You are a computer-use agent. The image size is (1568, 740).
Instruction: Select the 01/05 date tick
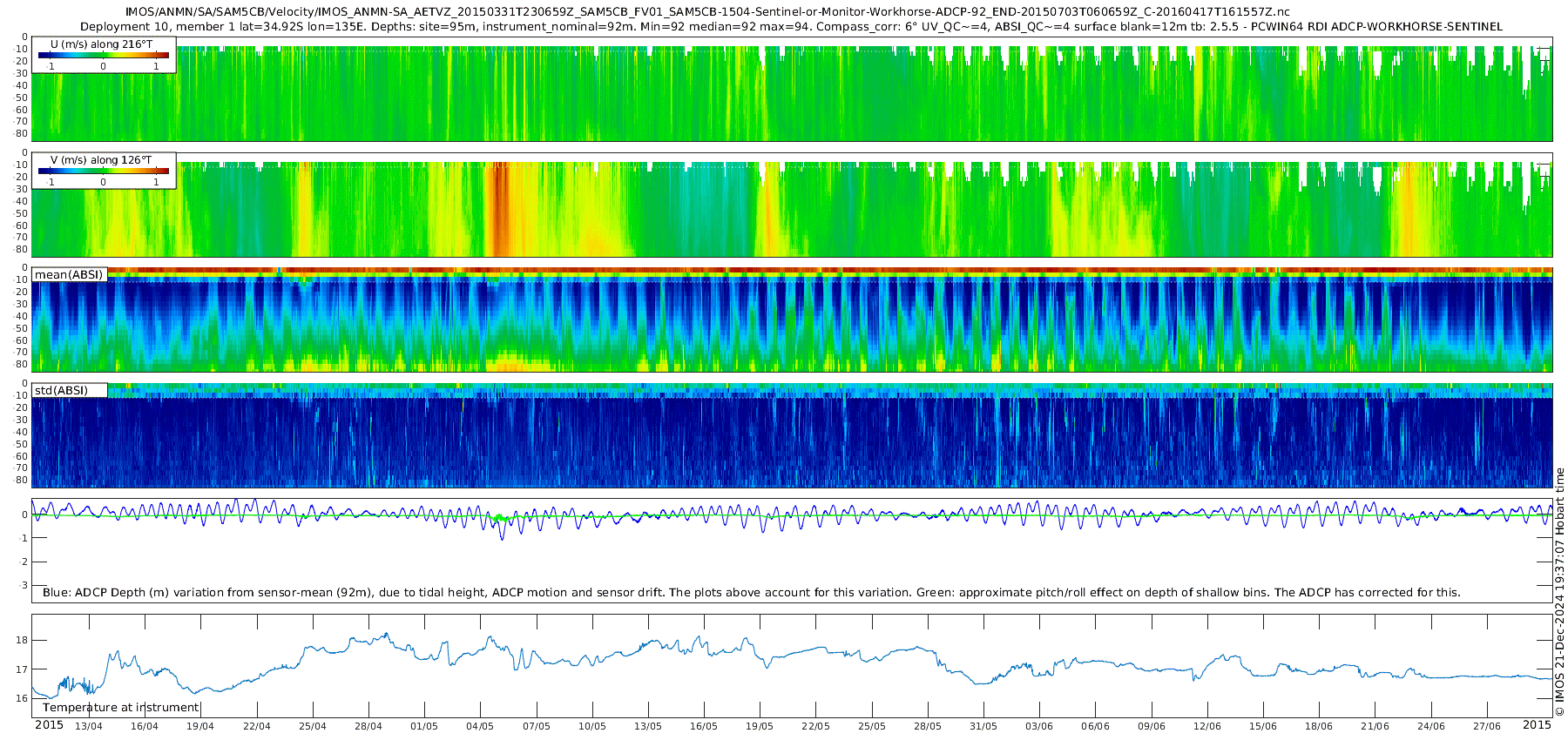424,726
